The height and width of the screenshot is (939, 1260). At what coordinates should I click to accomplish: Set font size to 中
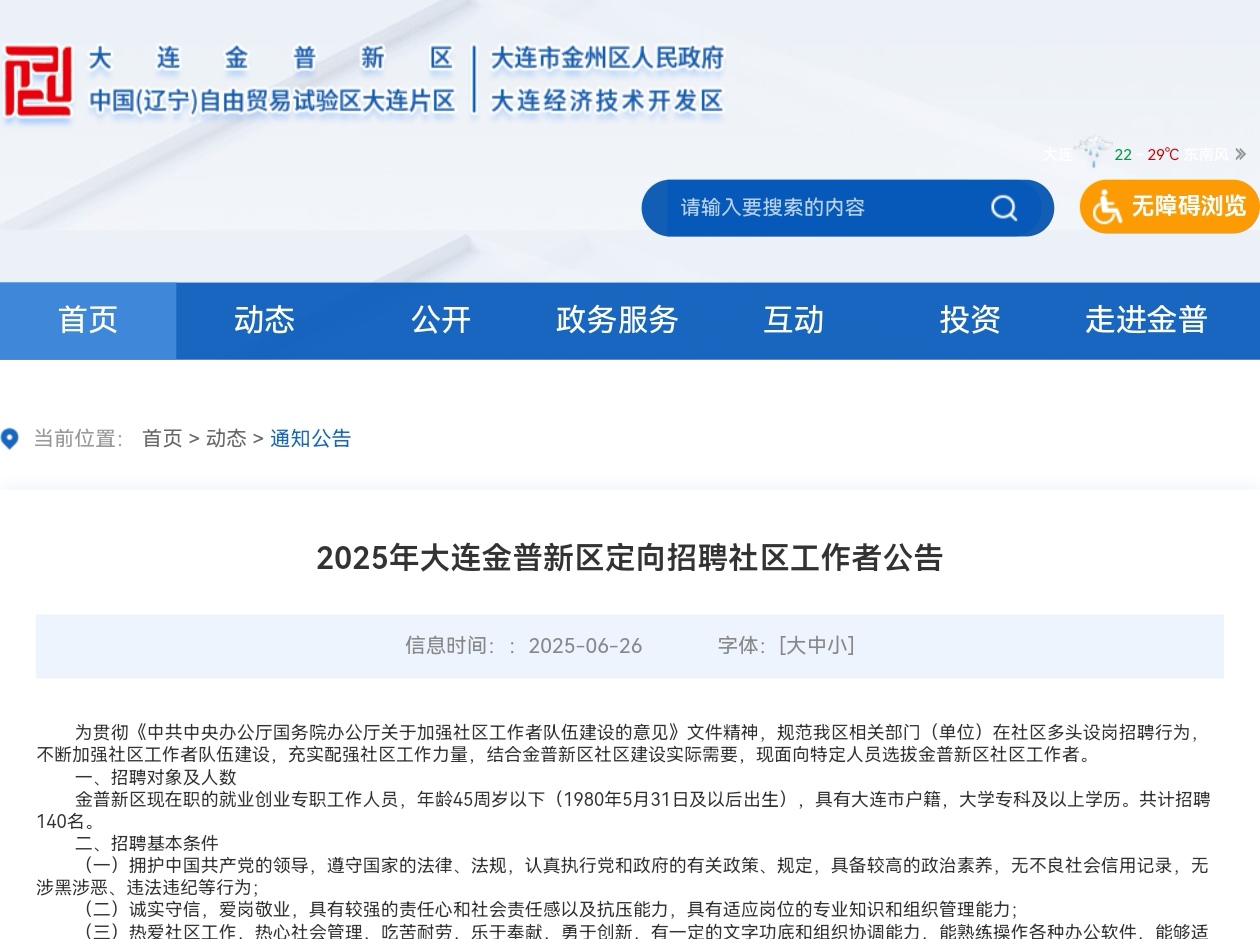click(817, 646)
